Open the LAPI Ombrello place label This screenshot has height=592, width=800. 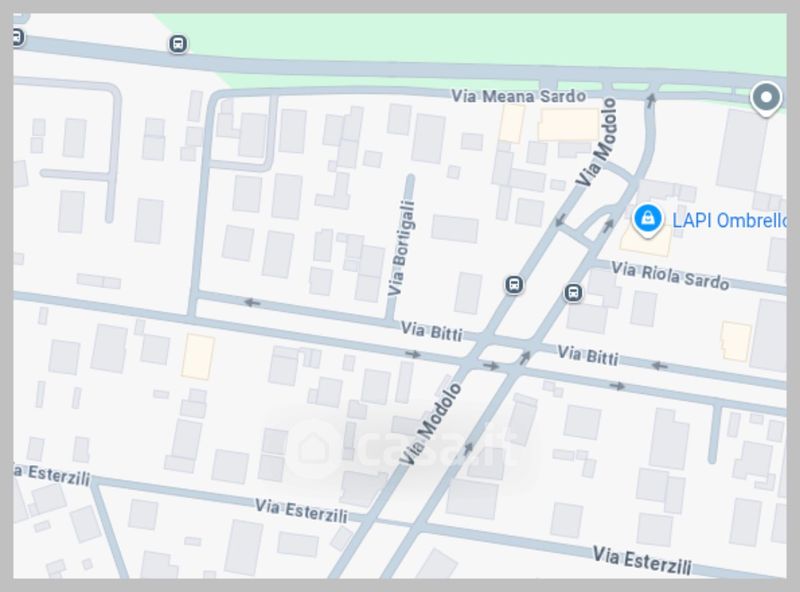[x=729, y=220]
